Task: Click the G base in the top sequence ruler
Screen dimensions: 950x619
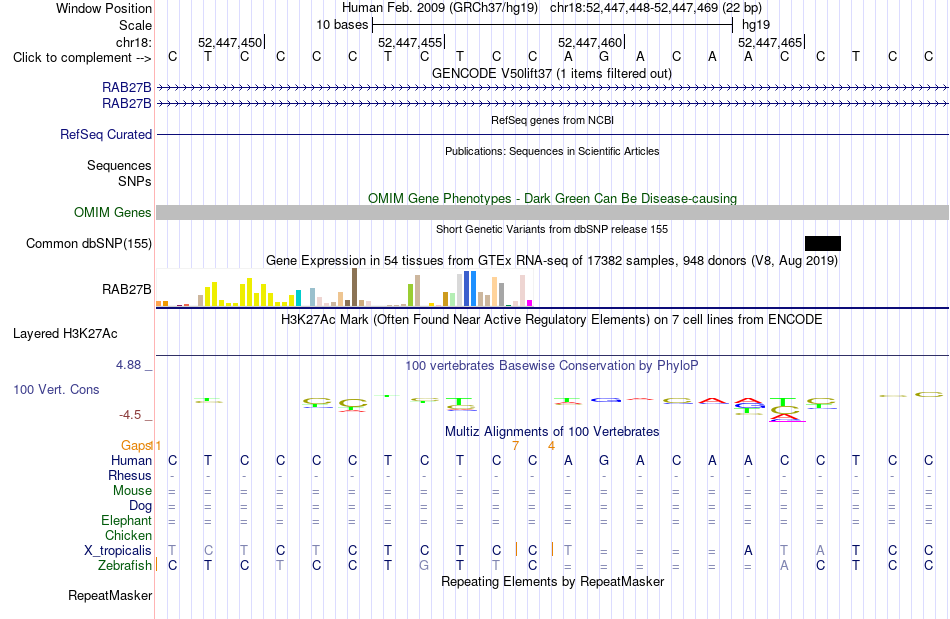Action: (603, 57)
